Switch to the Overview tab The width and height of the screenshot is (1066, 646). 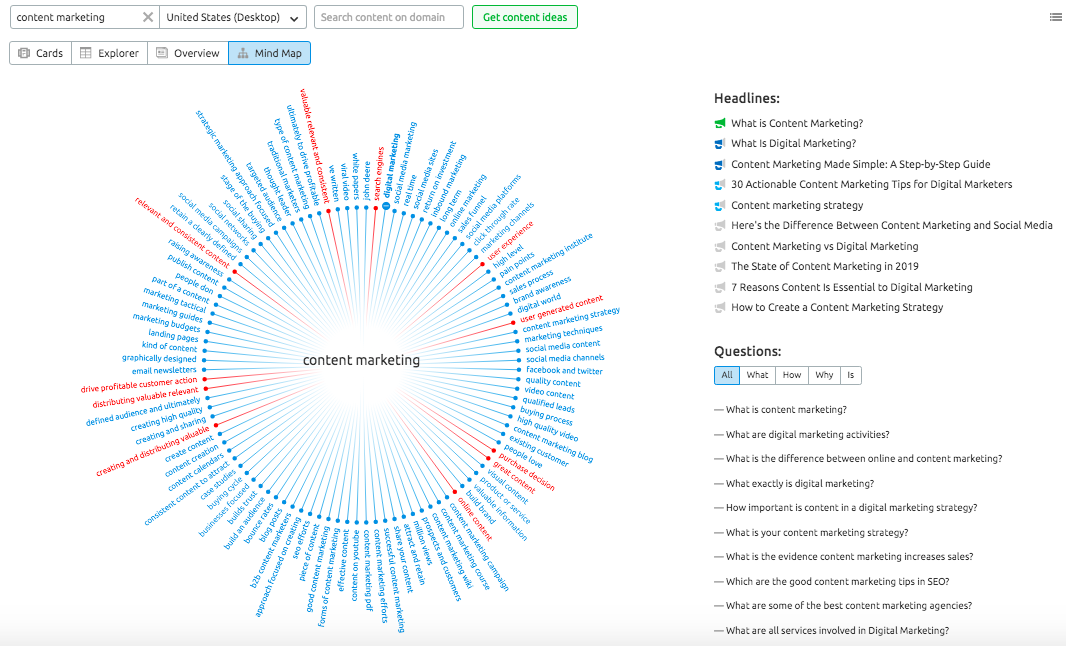pyautogui.click(x=188, y=52)
